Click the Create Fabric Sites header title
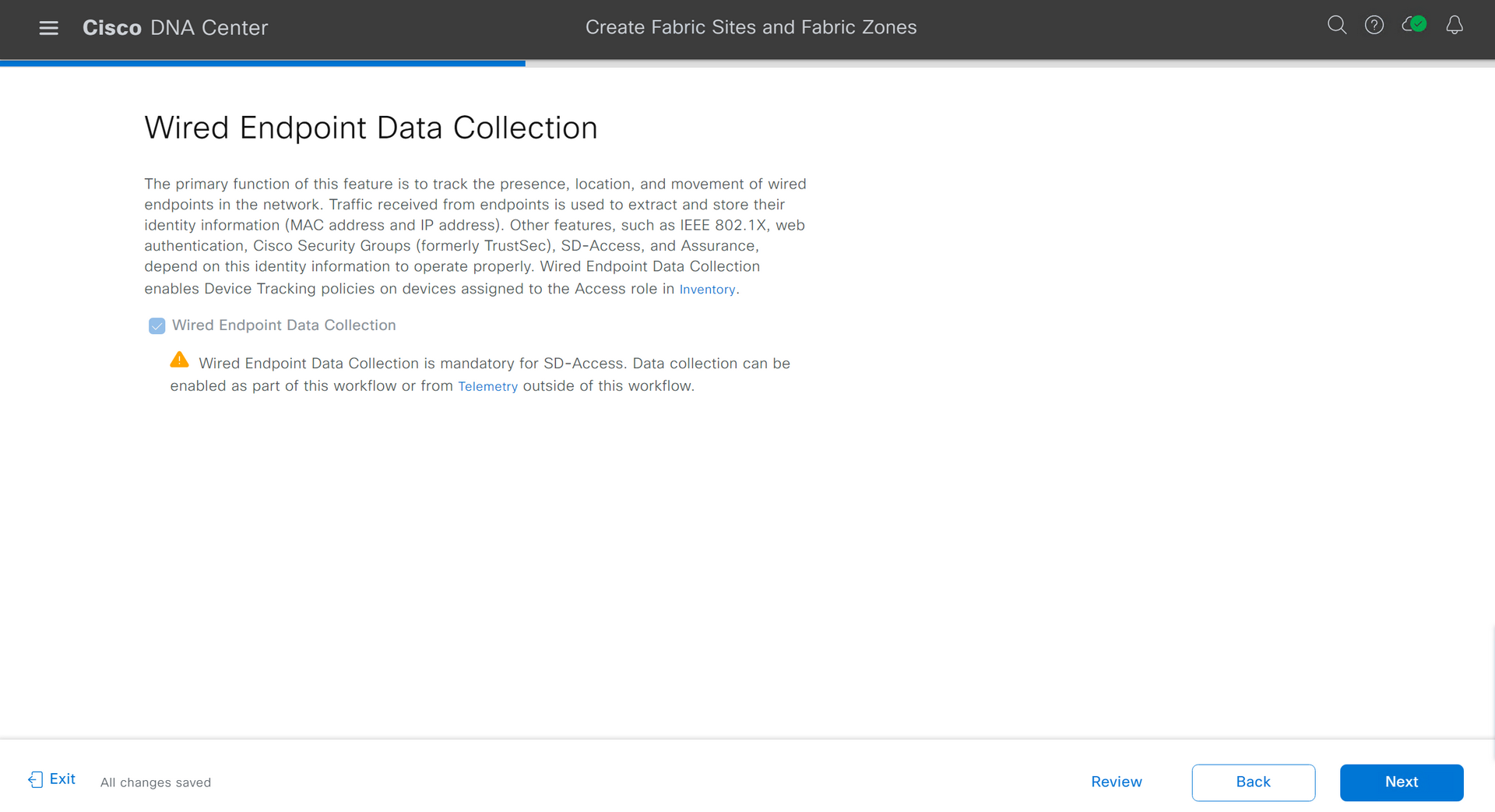This screenshot has width=1495, height=812. 751,26
